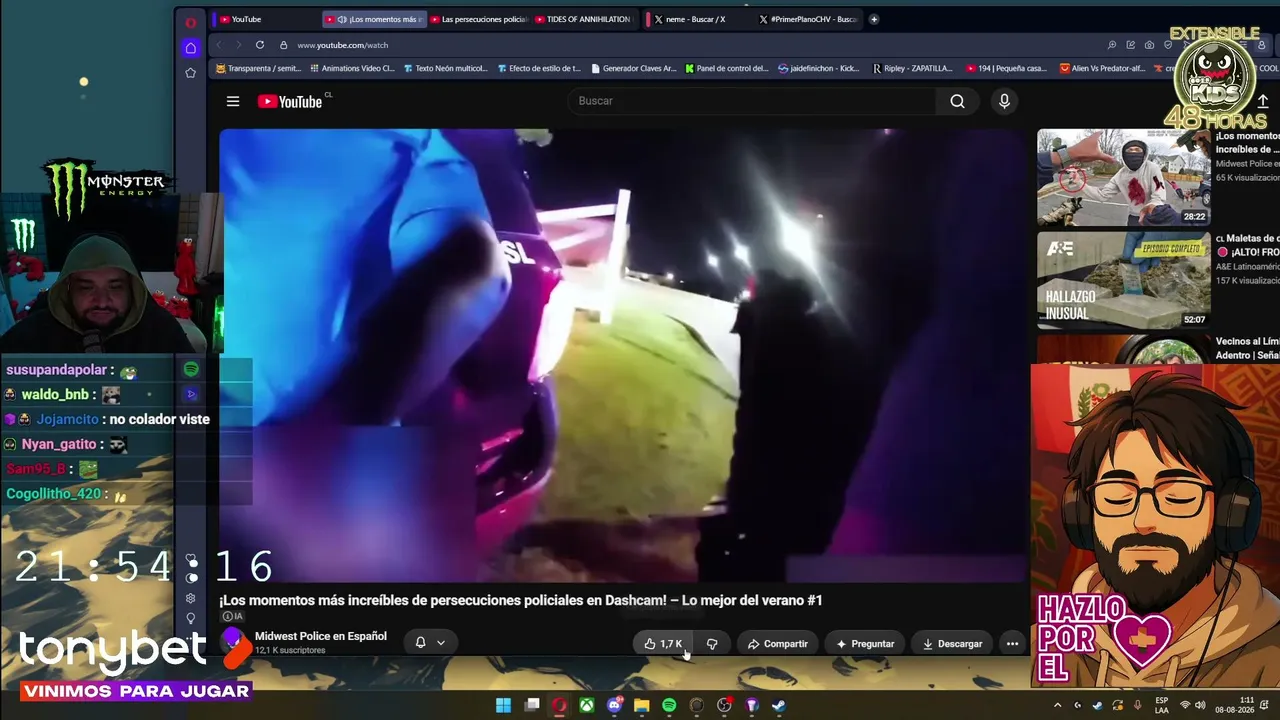Click the Compartir share button
This screenshot has height=720, width=1280.
[x=778, y=644]
